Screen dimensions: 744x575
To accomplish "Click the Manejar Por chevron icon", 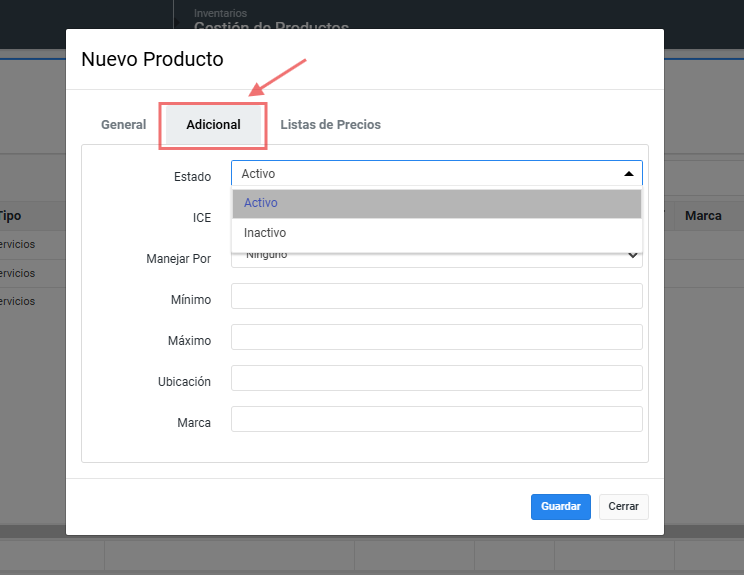I will [x=631, y=256].
